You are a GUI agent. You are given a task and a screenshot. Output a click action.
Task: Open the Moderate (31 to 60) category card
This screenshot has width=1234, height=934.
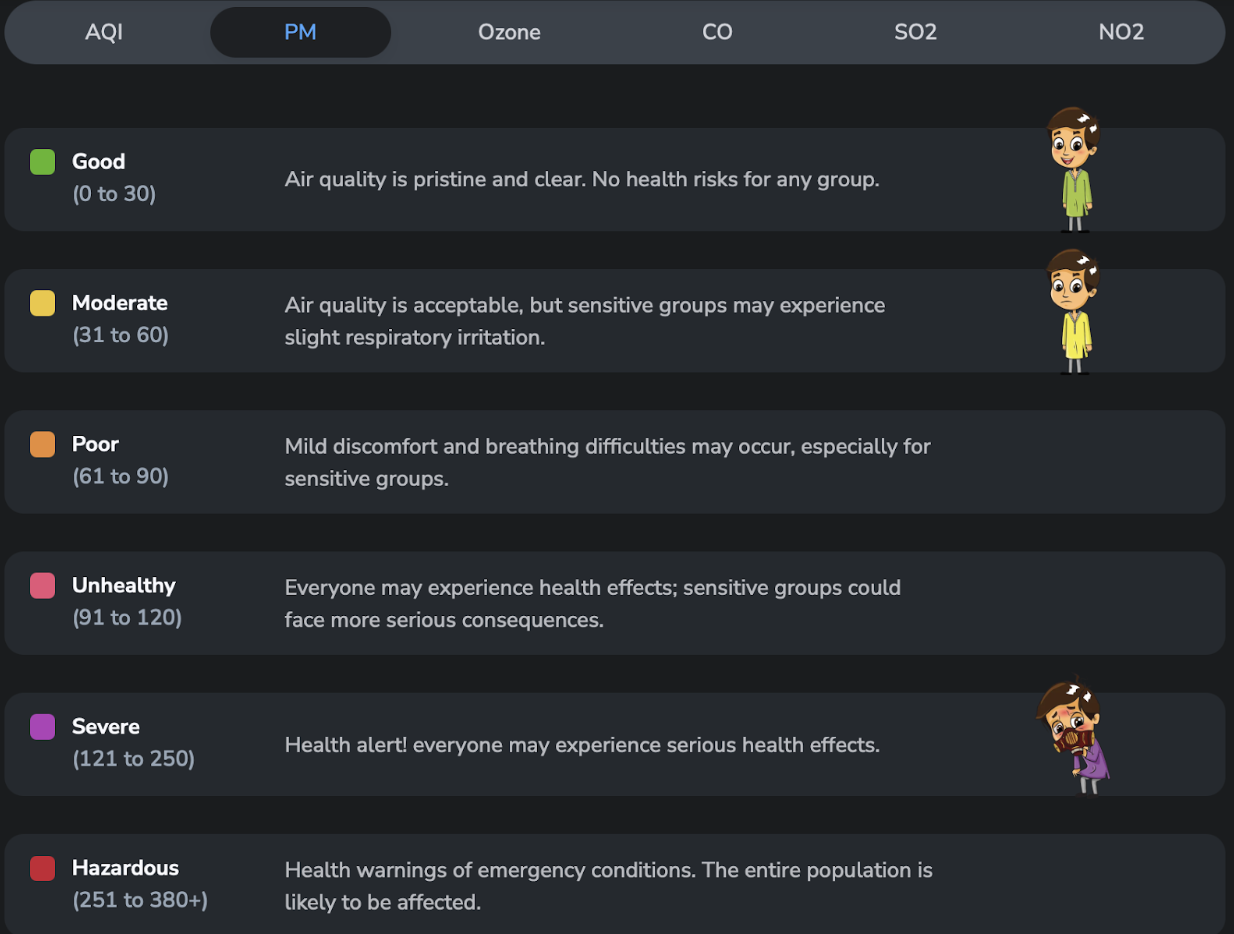point(617,320)
